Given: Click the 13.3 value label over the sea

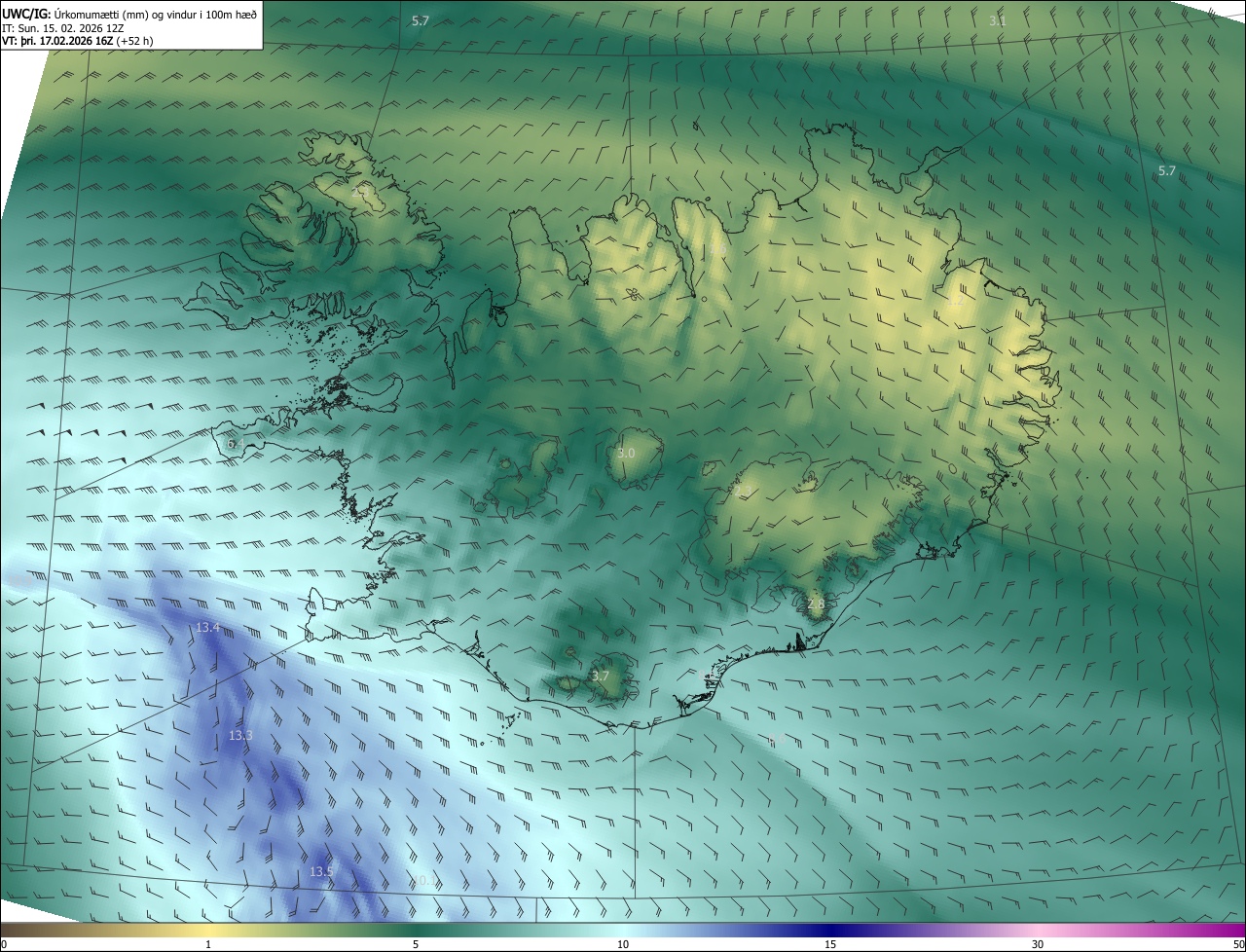Looking at the screenshot, I should click(240, 736).
